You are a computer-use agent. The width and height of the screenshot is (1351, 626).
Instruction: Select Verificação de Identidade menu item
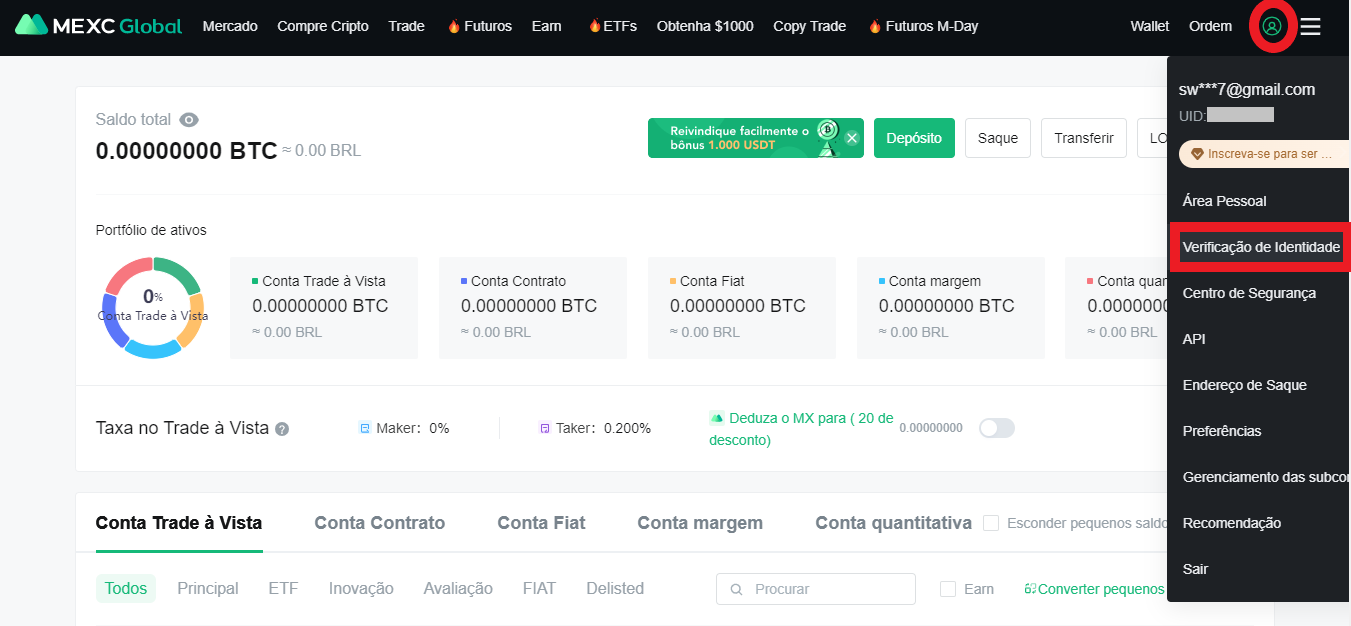tap(1260, 247)
